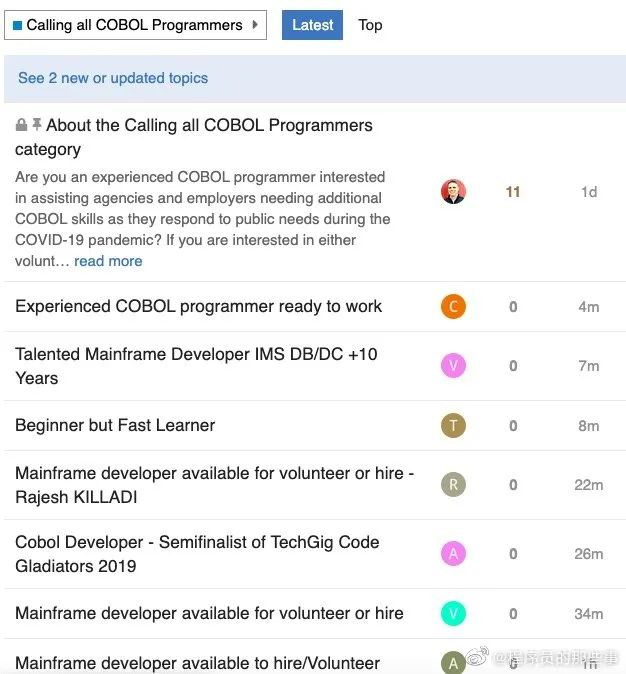Expand category selector using its arrow
Image resolution: width=626 pixels, height=674 pixels.
[255, 25]
